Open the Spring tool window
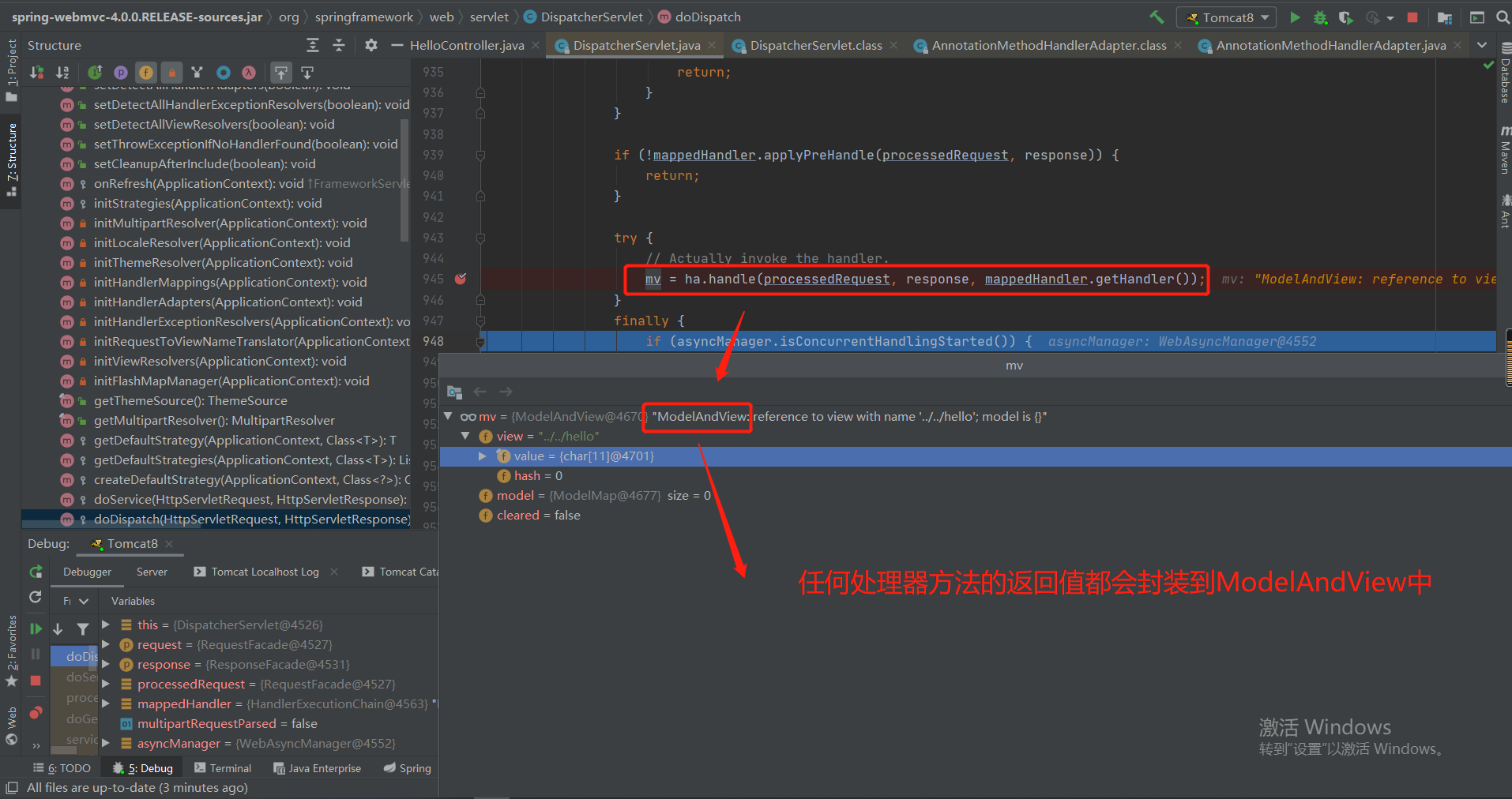This screenshot has width=1512, height=799. point(408,767)
